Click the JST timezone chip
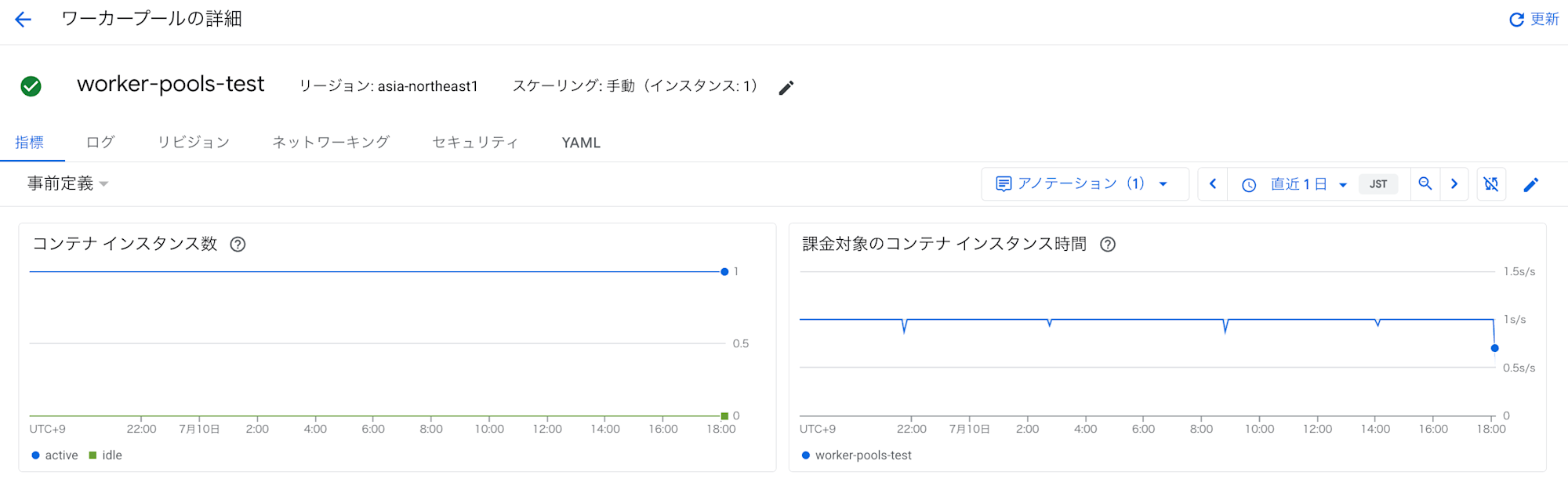This screenshot has height=479, width=1568. 1378,184
